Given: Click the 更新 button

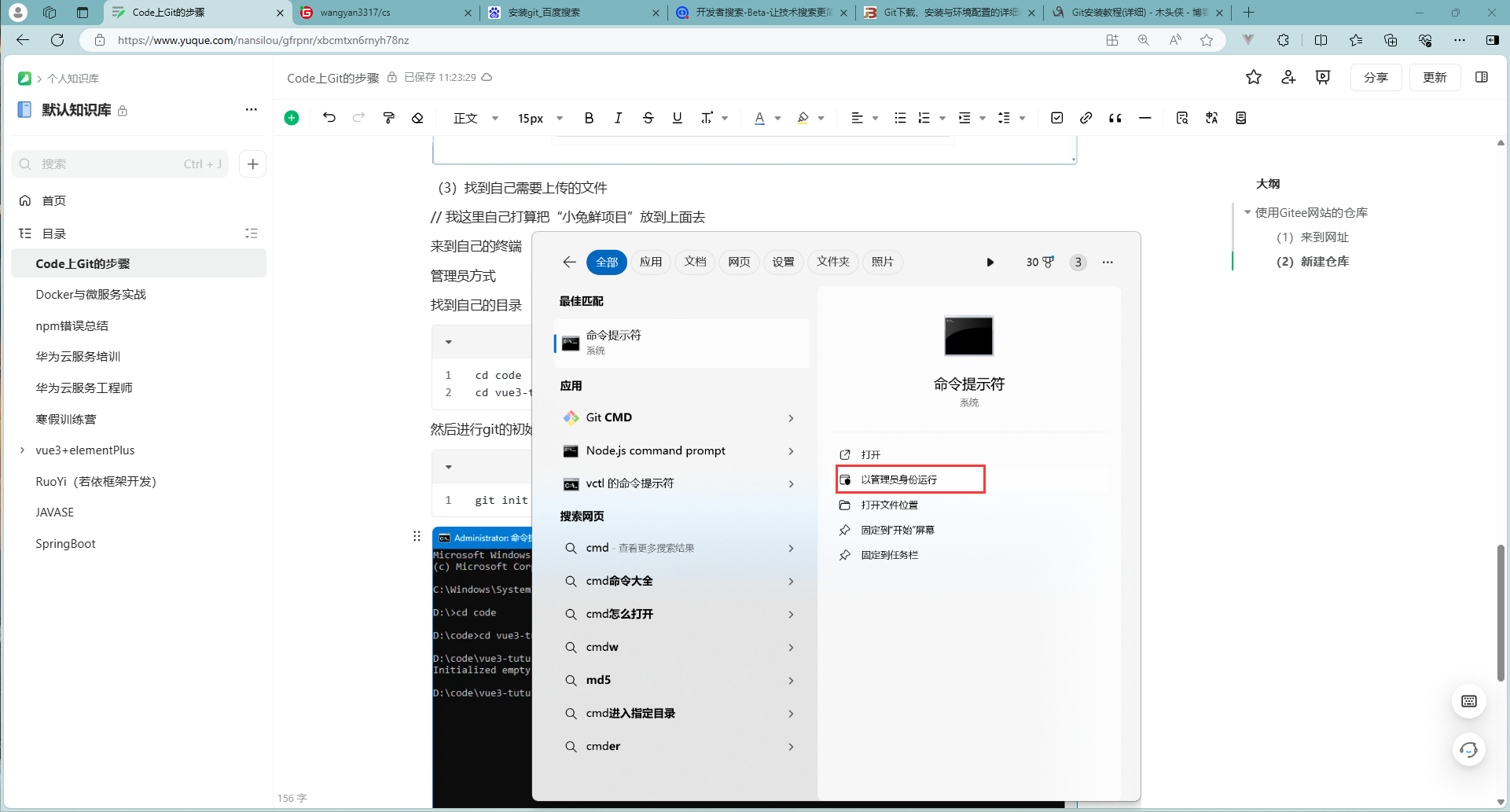Looking at the screenshot, I should coord(1435,77).
